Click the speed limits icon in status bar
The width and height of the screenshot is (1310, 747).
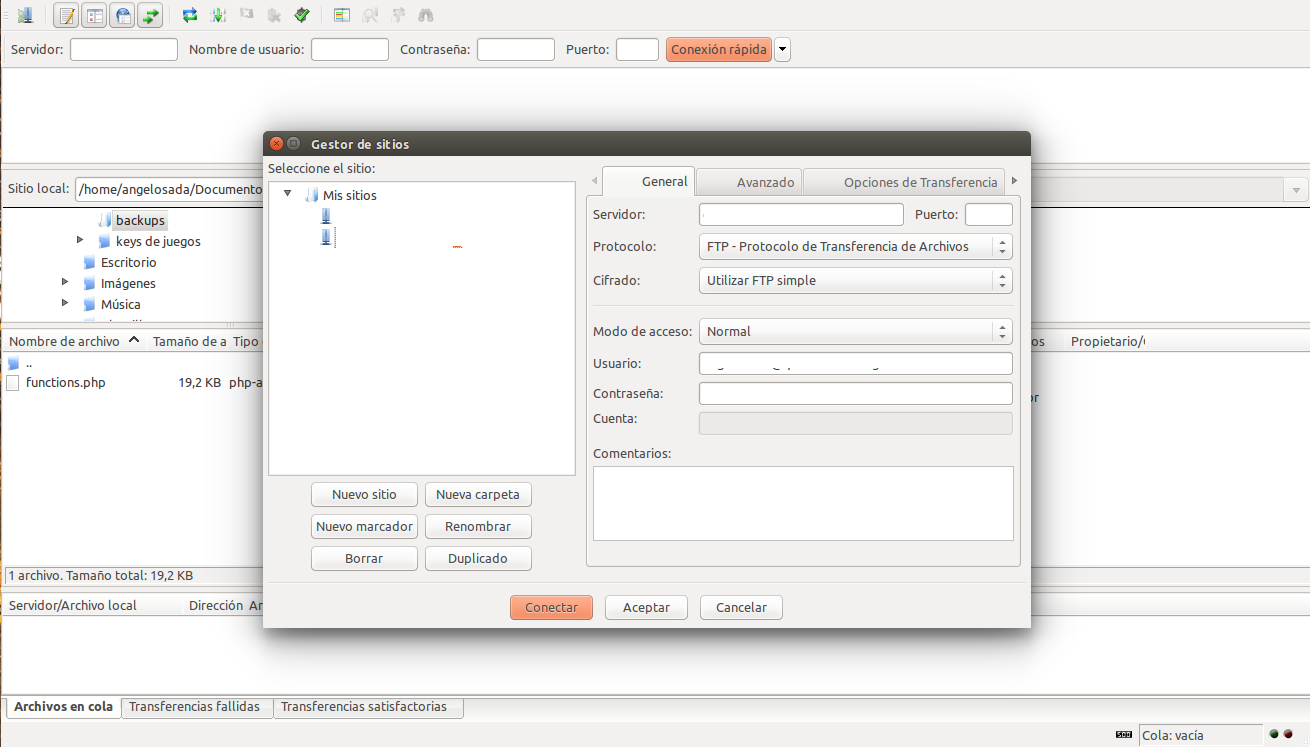pyautogui.click(x=1124, y=735)
